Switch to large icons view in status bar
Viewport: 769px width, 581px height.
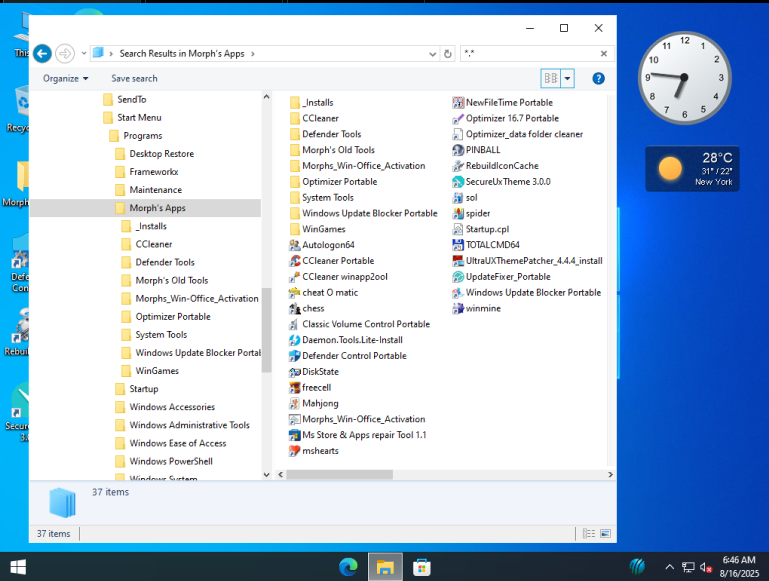(x=606, y=533)
